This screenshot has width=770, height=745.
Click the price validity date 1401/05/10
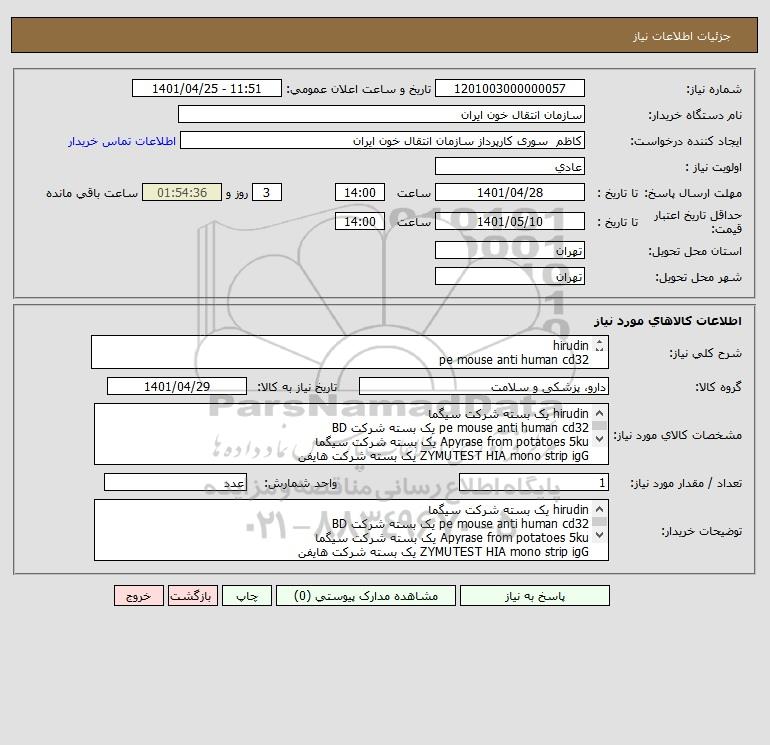(510, 221)
